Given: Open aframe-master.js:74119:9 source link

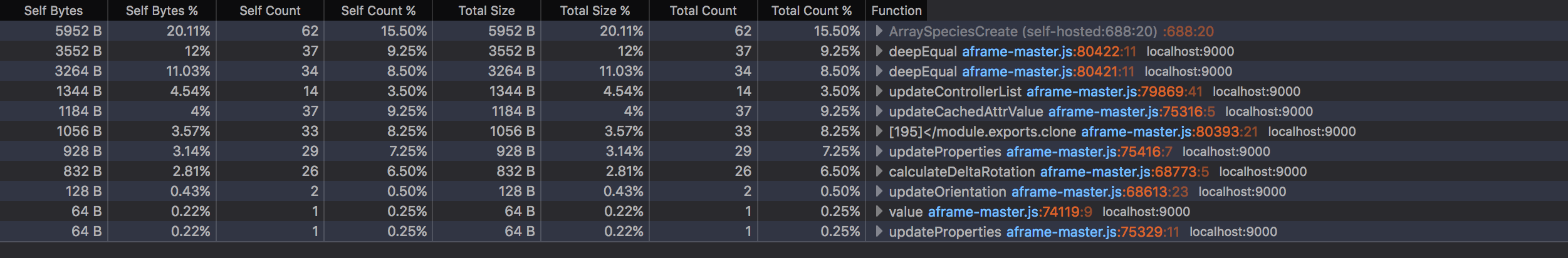Looking at the screenshot, I should pos(1010,212).
